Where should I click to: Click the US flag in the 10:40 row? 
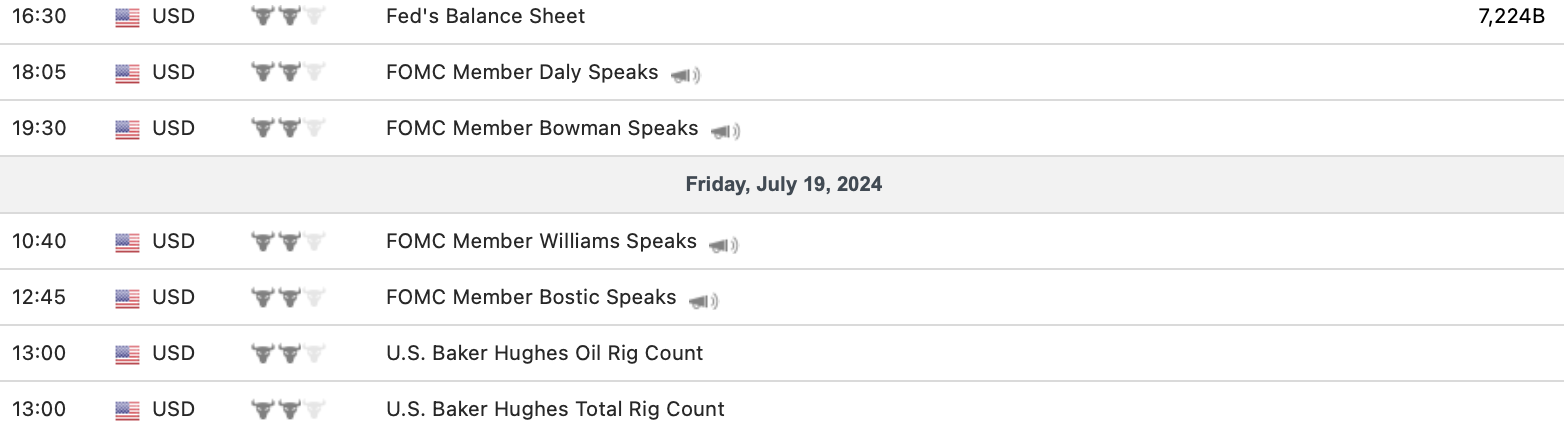pos(127,242)
